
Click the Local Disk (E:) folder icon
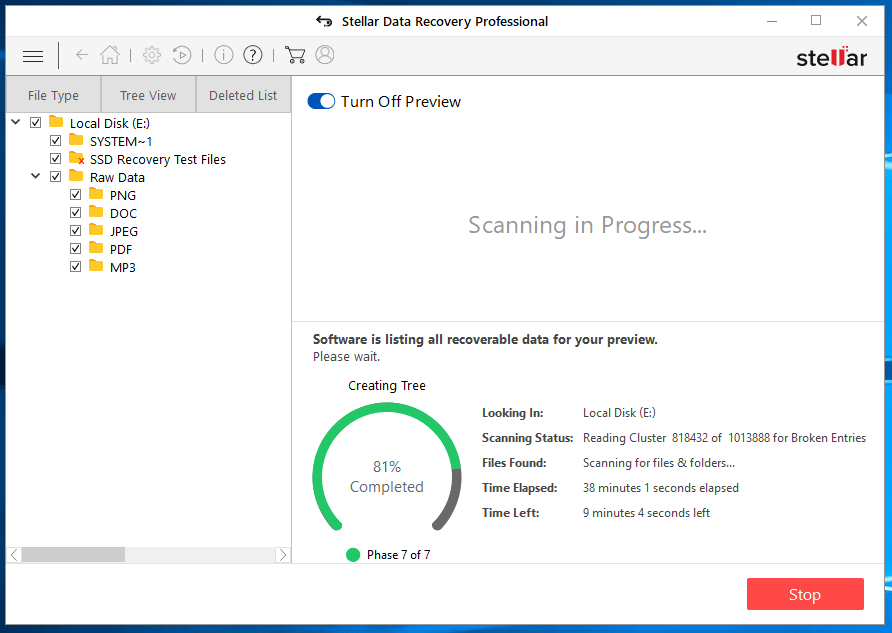[x=56, y=122]
